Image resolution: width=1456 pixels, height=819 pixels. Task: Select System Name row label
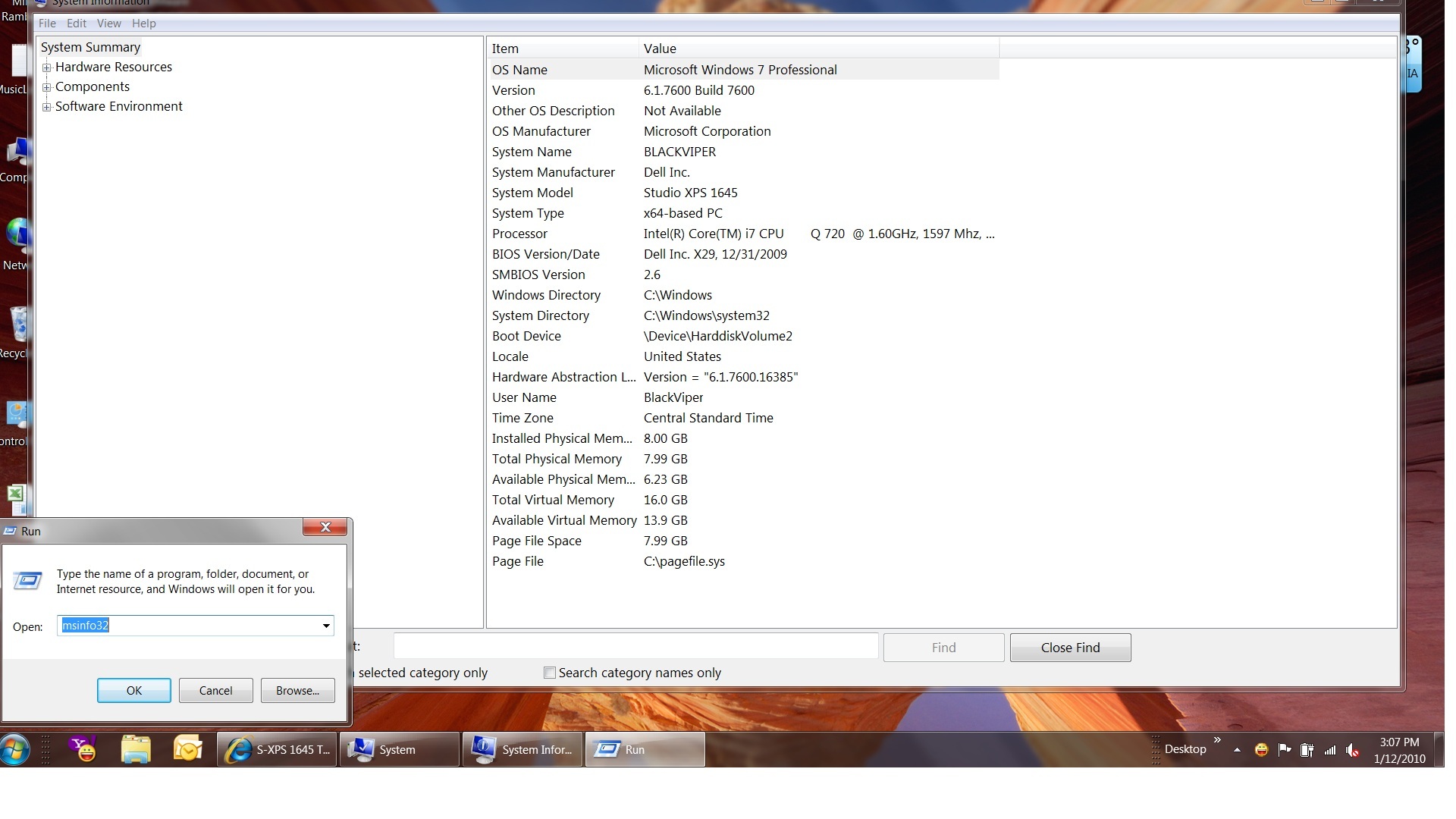(532, 152)
